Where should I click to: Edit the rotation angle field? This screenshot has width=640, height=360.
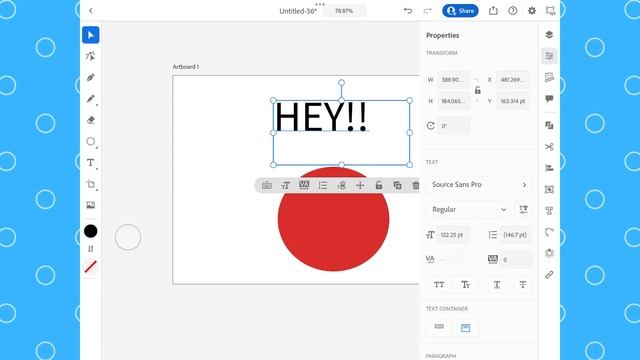[453, 126]
